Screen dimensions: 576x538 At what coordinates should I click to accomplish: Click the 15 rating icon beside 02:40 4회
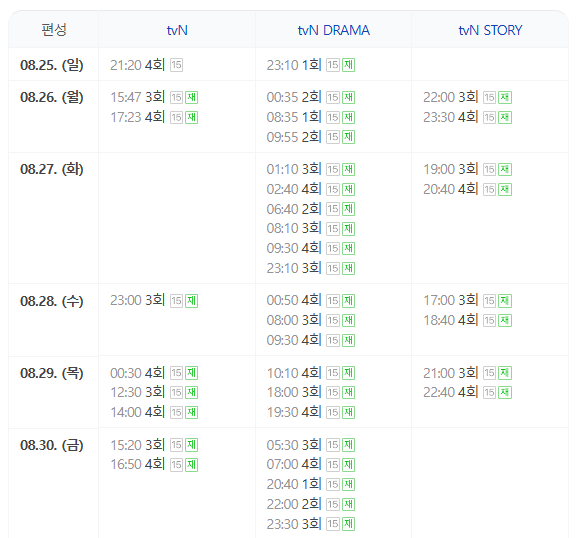click(x=333, y=189)
